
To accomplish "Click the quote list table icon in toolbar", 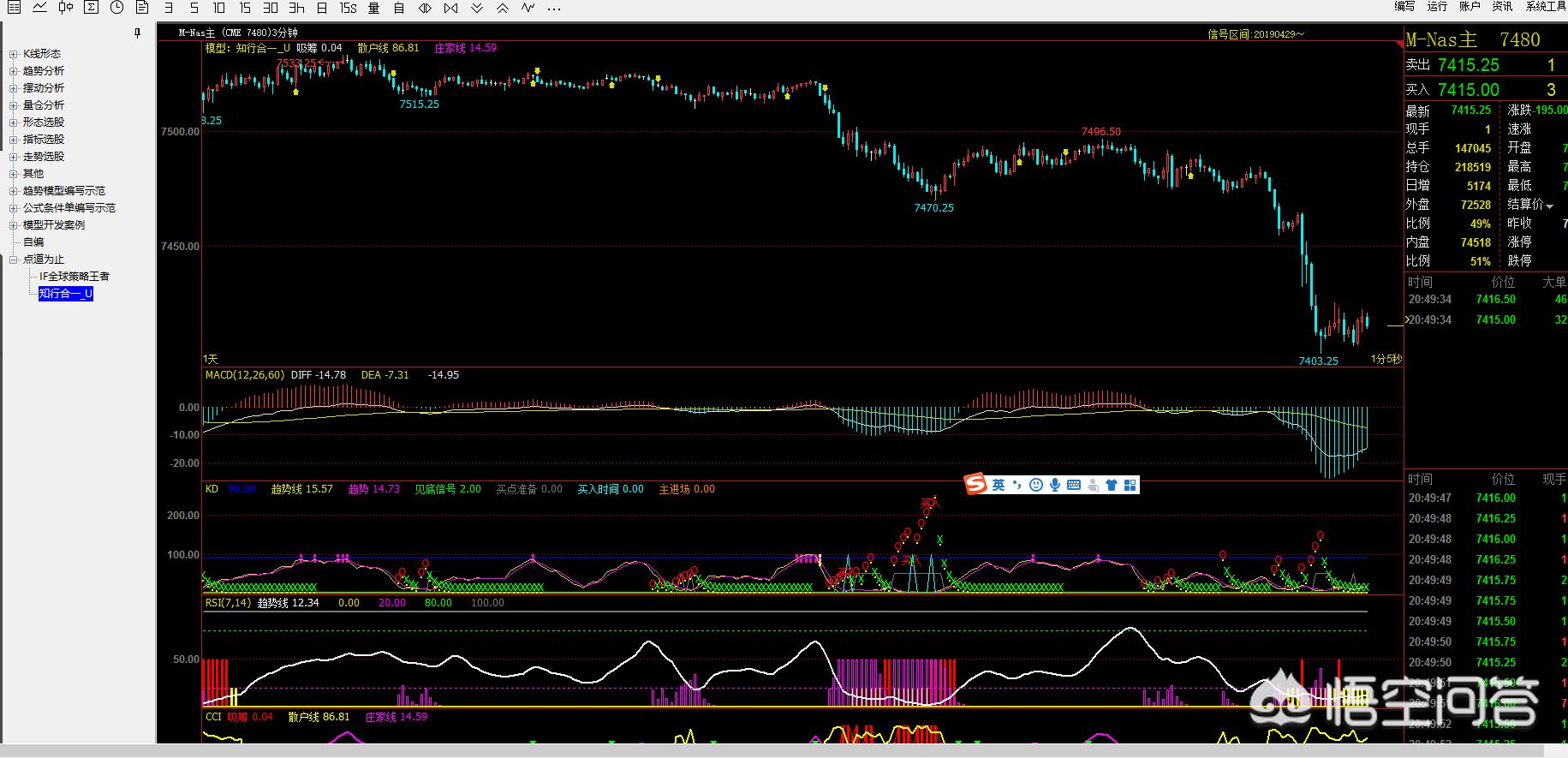I will click(x=14, y=8).
